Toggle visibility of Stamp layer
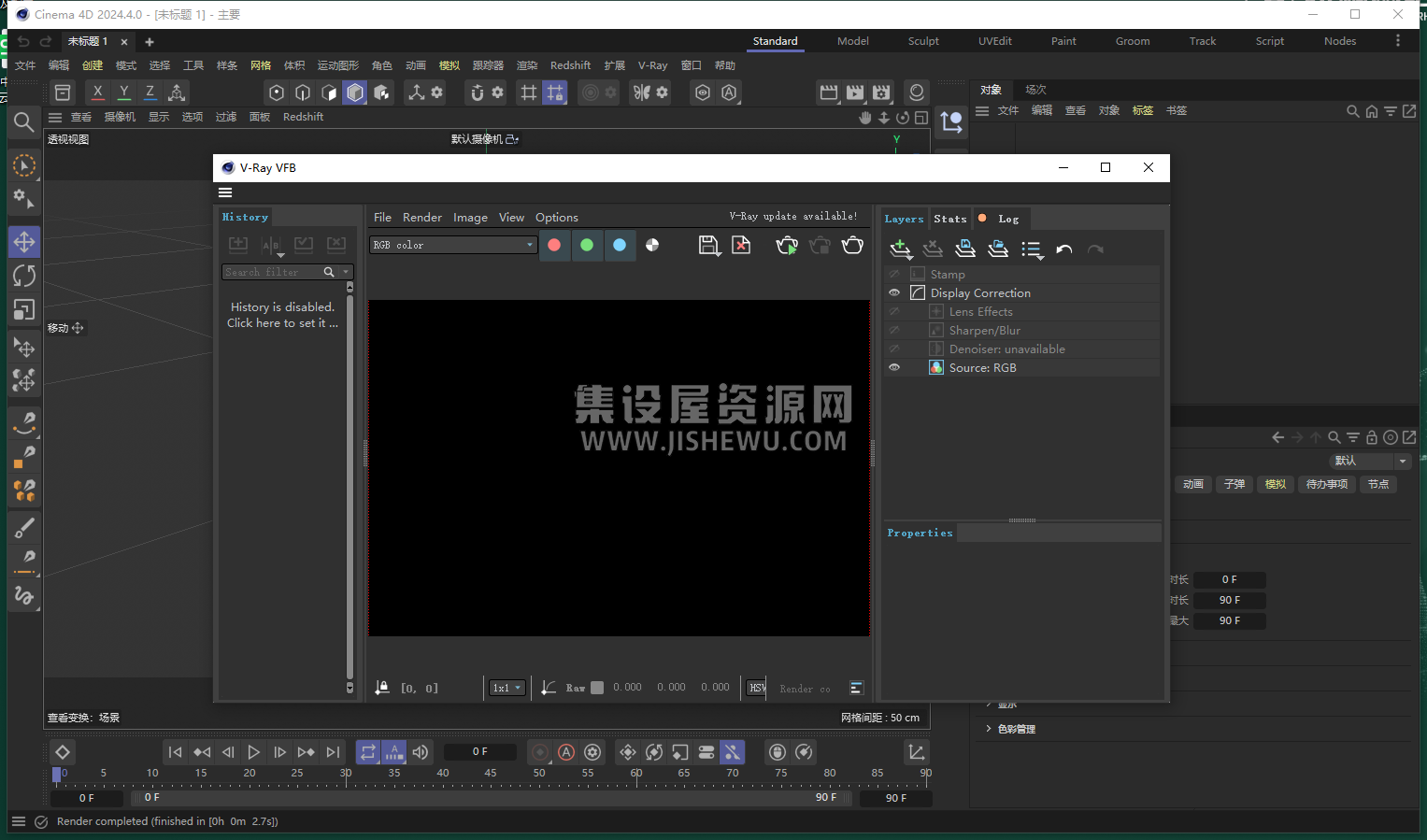 tap(894, 274)
